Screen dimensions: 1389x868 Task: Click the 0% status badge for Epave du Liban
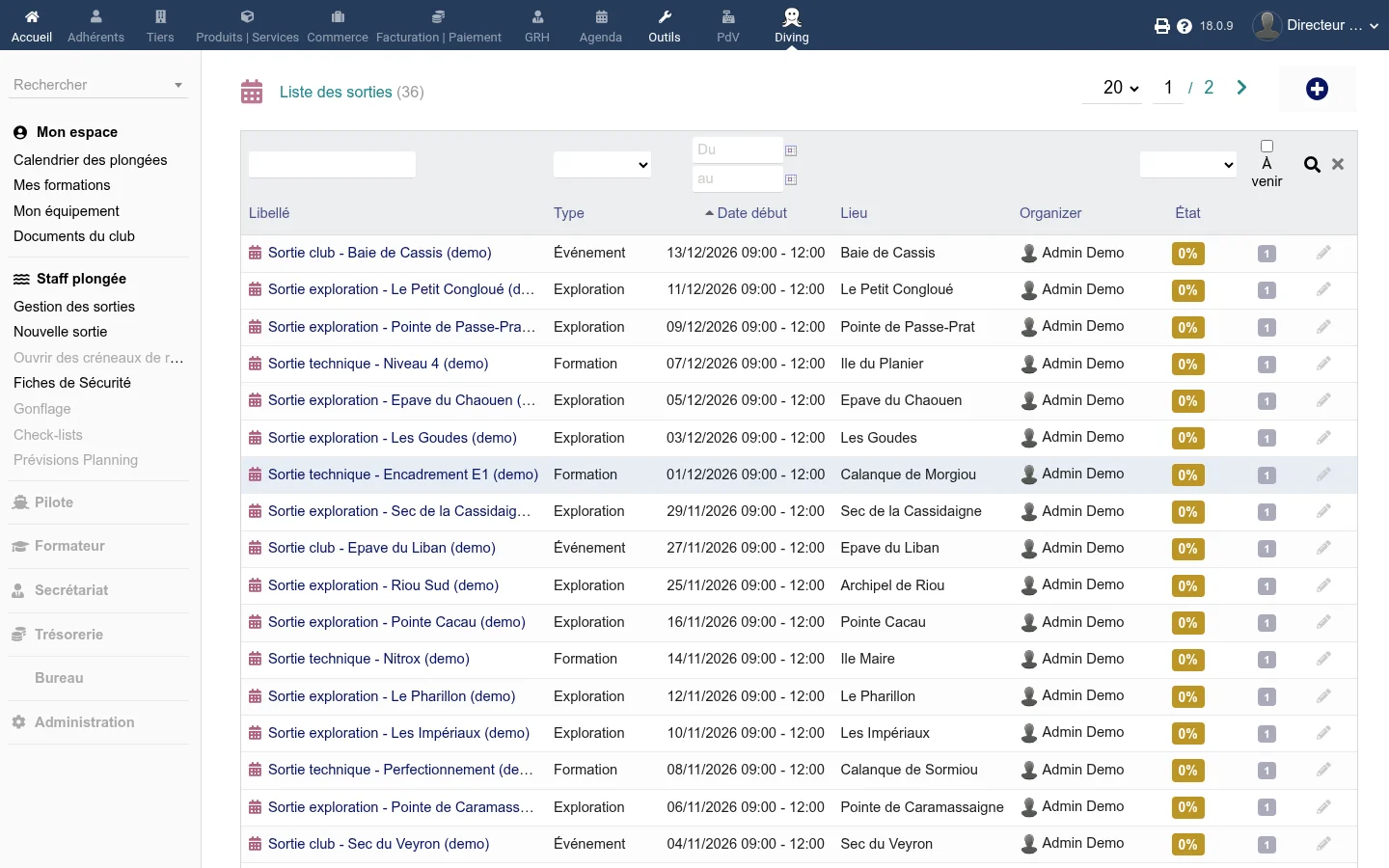pyautogui.click(x=1187, y=549)
